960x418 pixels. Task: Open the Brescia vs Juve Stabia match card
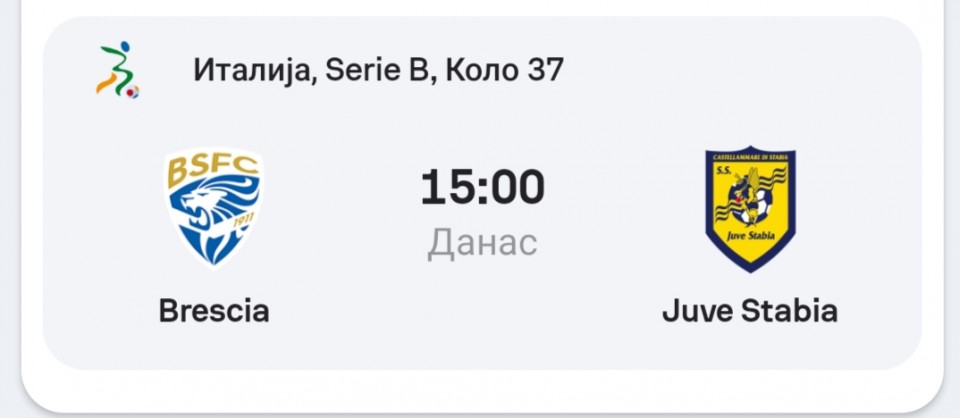point(482,193)
